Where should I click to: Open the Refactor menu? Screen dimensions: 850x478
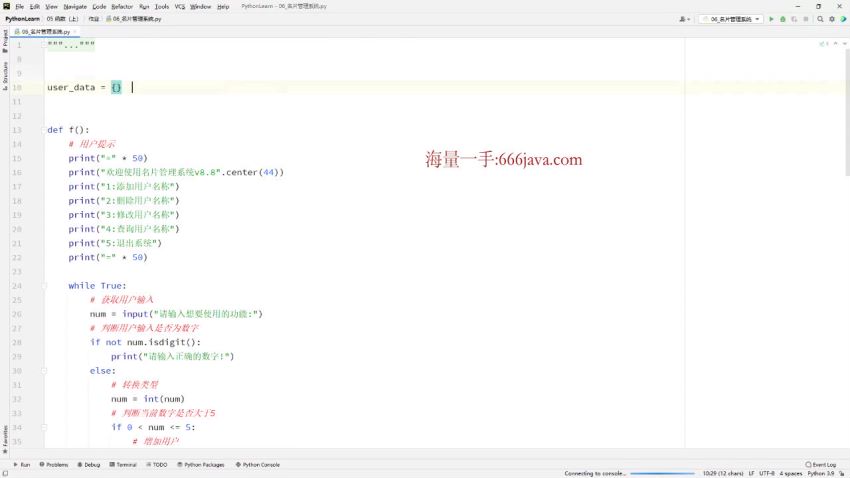(122, 6)
